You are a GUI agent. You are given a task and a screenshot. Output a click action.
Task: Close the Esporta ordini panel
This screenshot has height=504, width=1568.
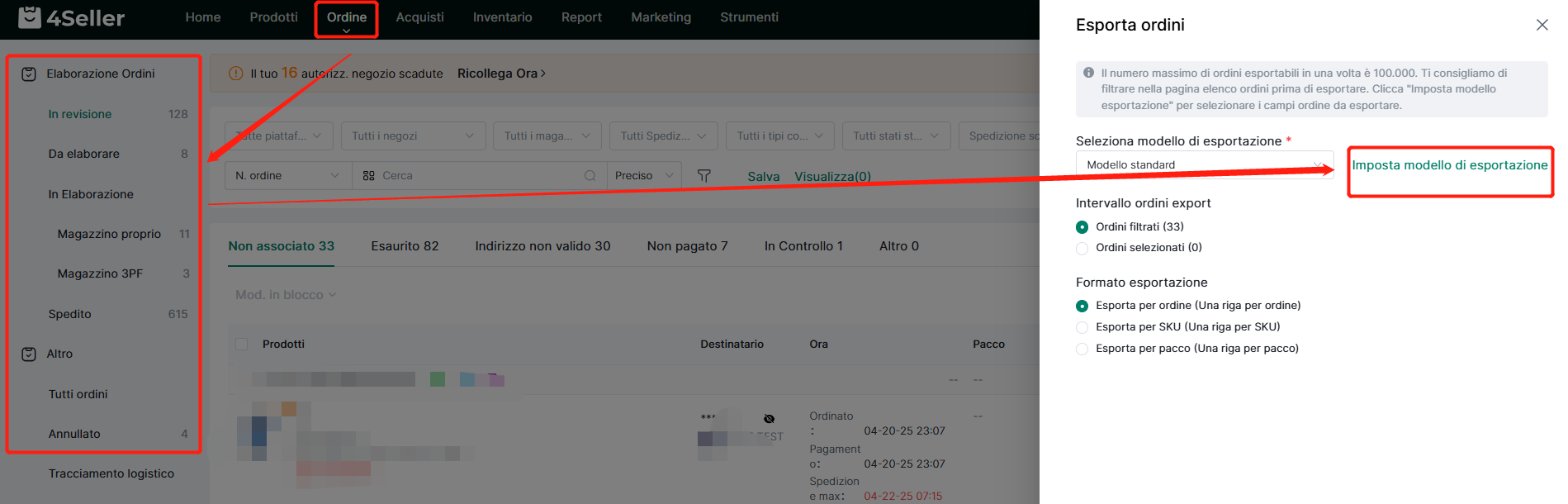(x=1542, y=25)
